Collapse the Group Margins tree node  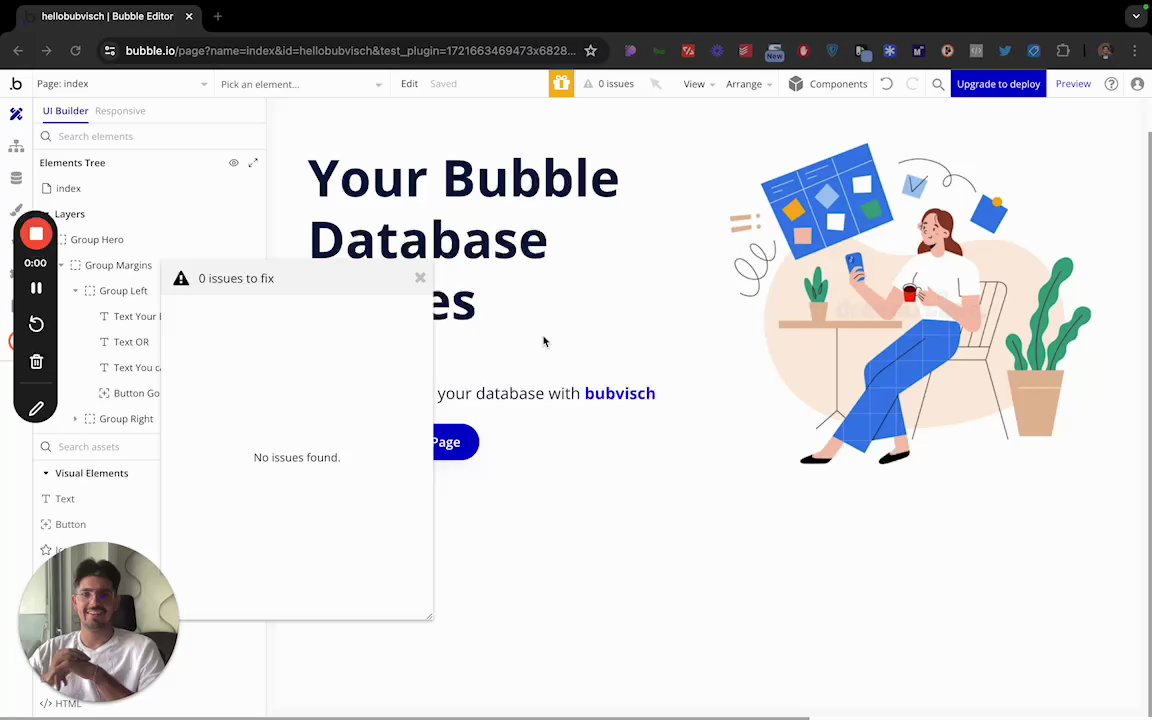61,265
